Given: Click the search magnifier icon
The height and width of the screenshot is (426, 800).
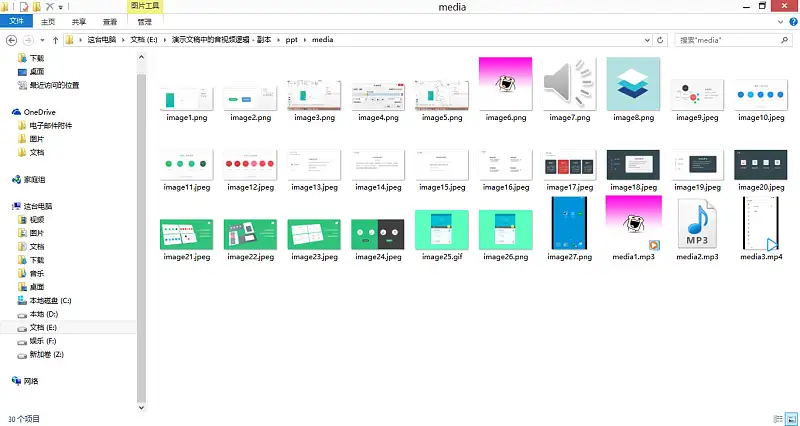Looking at the screenshot, I should [784, 40].
